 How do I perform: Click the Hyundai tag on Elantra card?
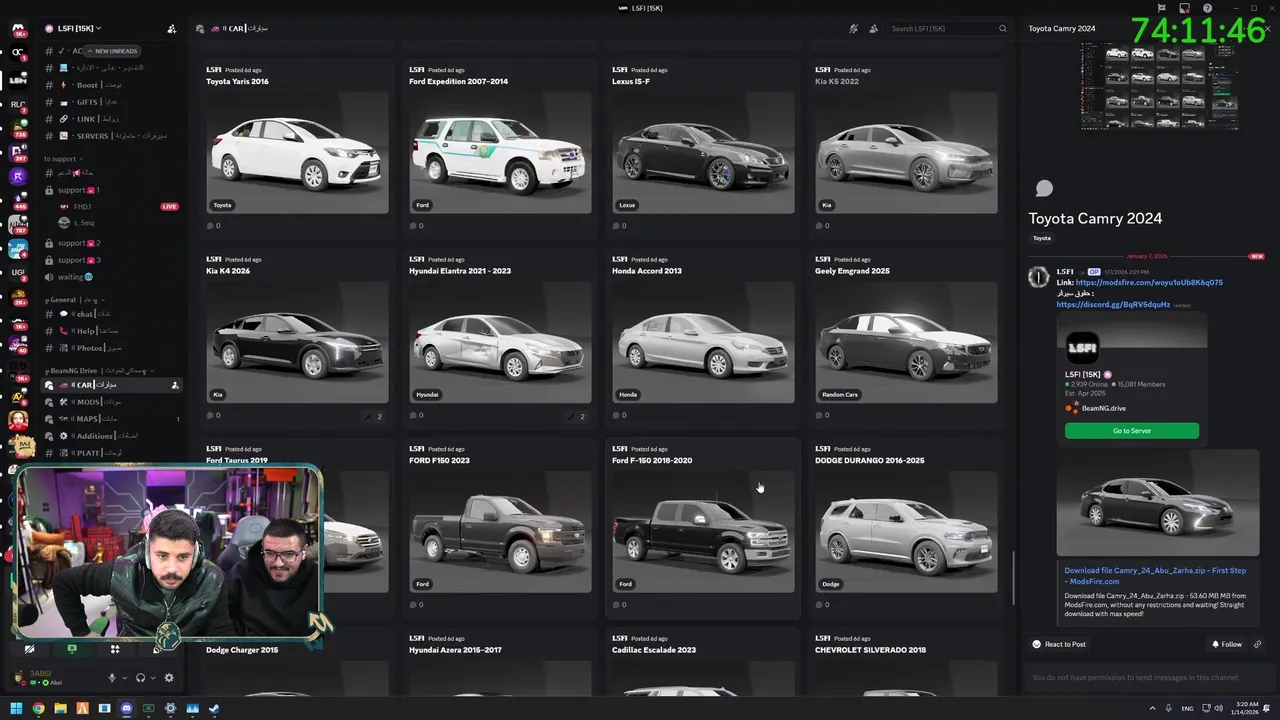[427, 394]
